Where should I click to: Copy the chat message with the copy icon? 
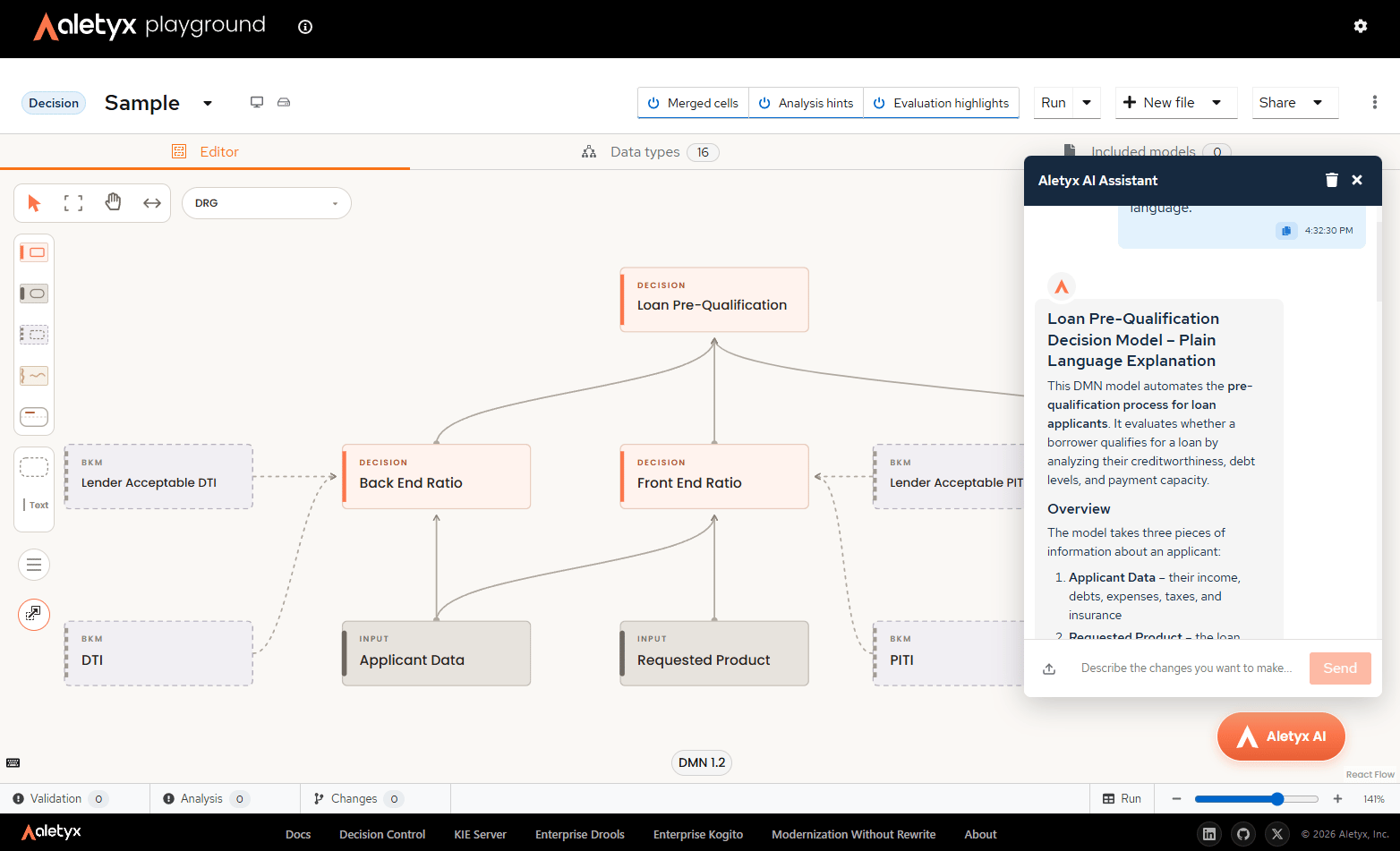pos(1286,231)
